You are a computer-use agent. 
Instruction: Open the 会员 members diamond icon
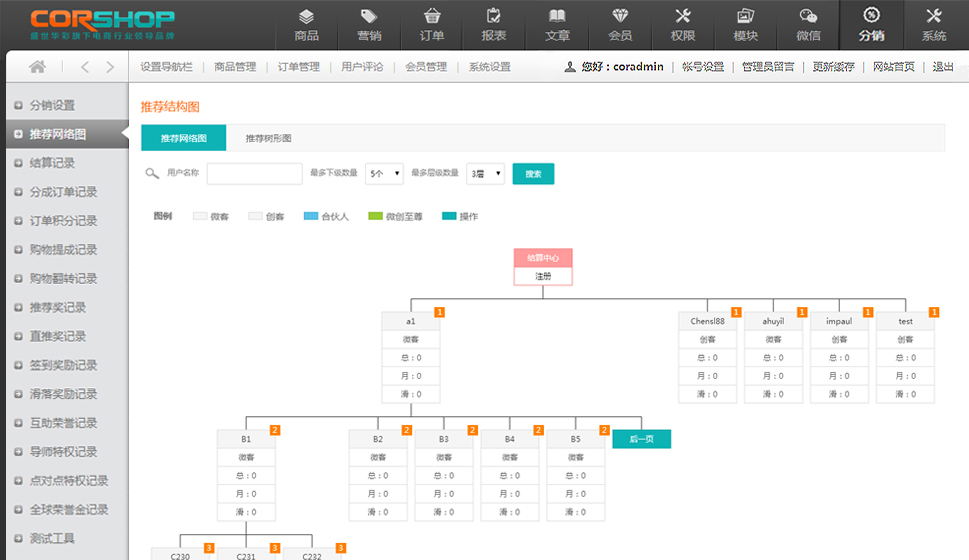pyautogui.click(x=620, y=16)
